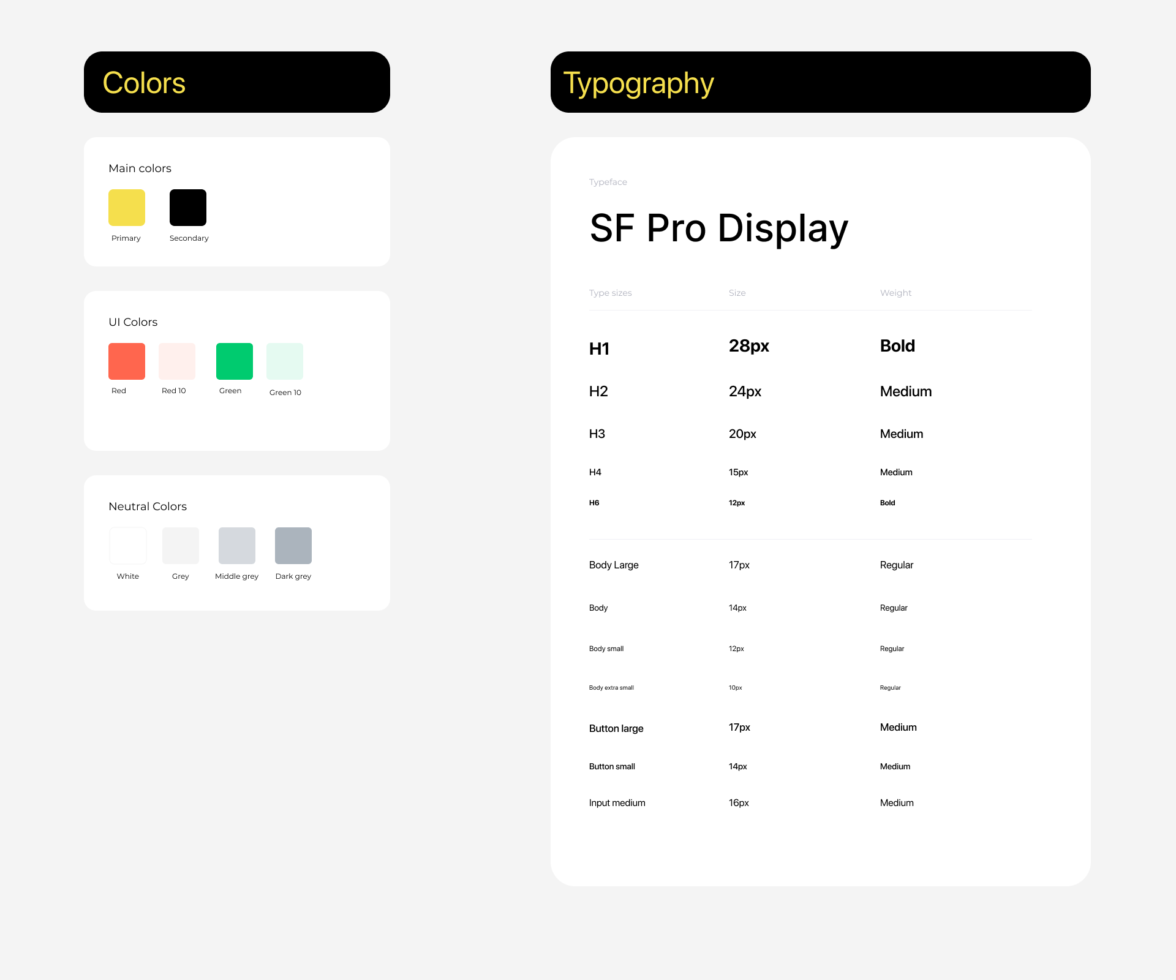Click Medium weight in Button large row

tap(898, 727)
